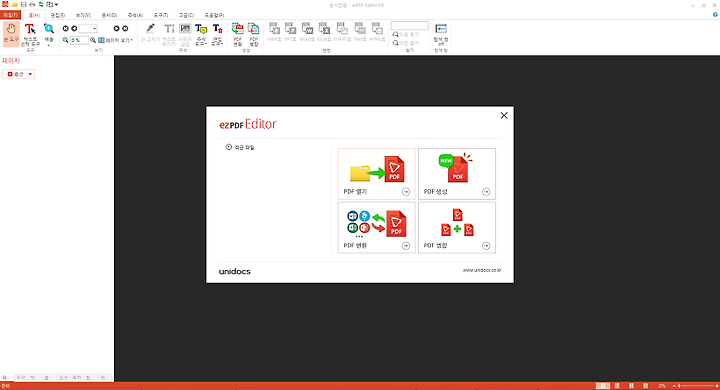Select the Hand tool (손 도구)
This screenshot has height=390, width=720.
click(x=11, y=34)
